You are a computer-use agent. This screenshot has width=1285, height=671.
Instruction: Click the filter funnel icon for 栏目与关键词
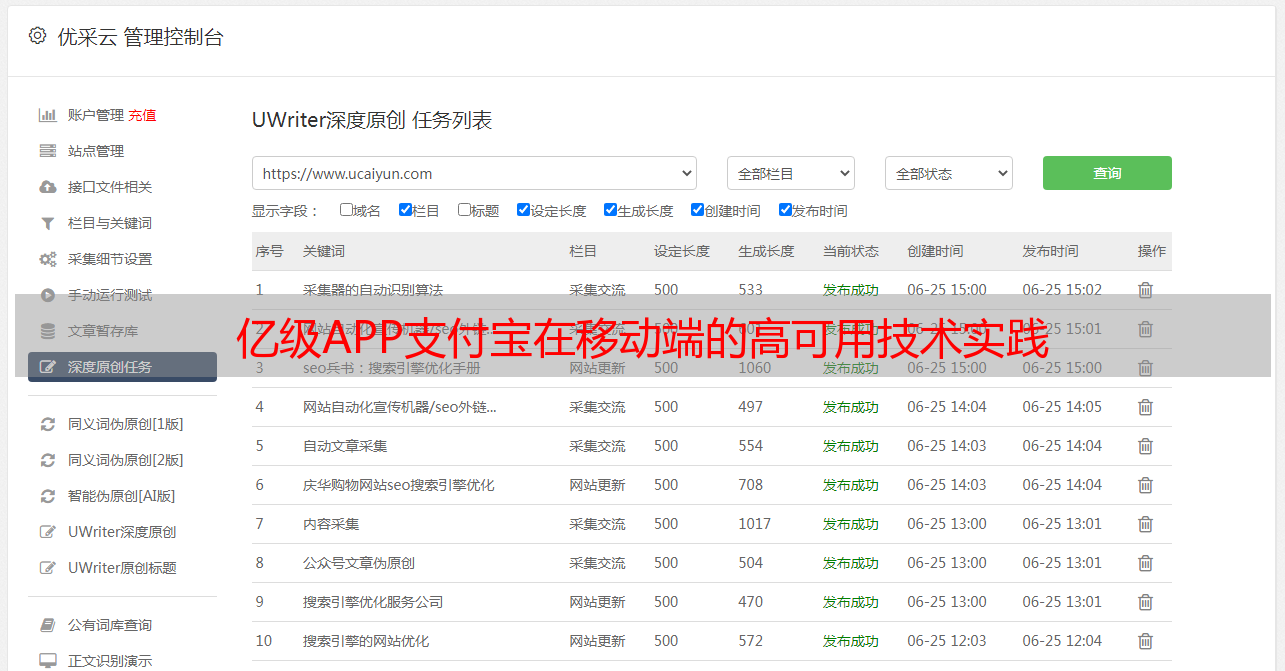point(47,223)
